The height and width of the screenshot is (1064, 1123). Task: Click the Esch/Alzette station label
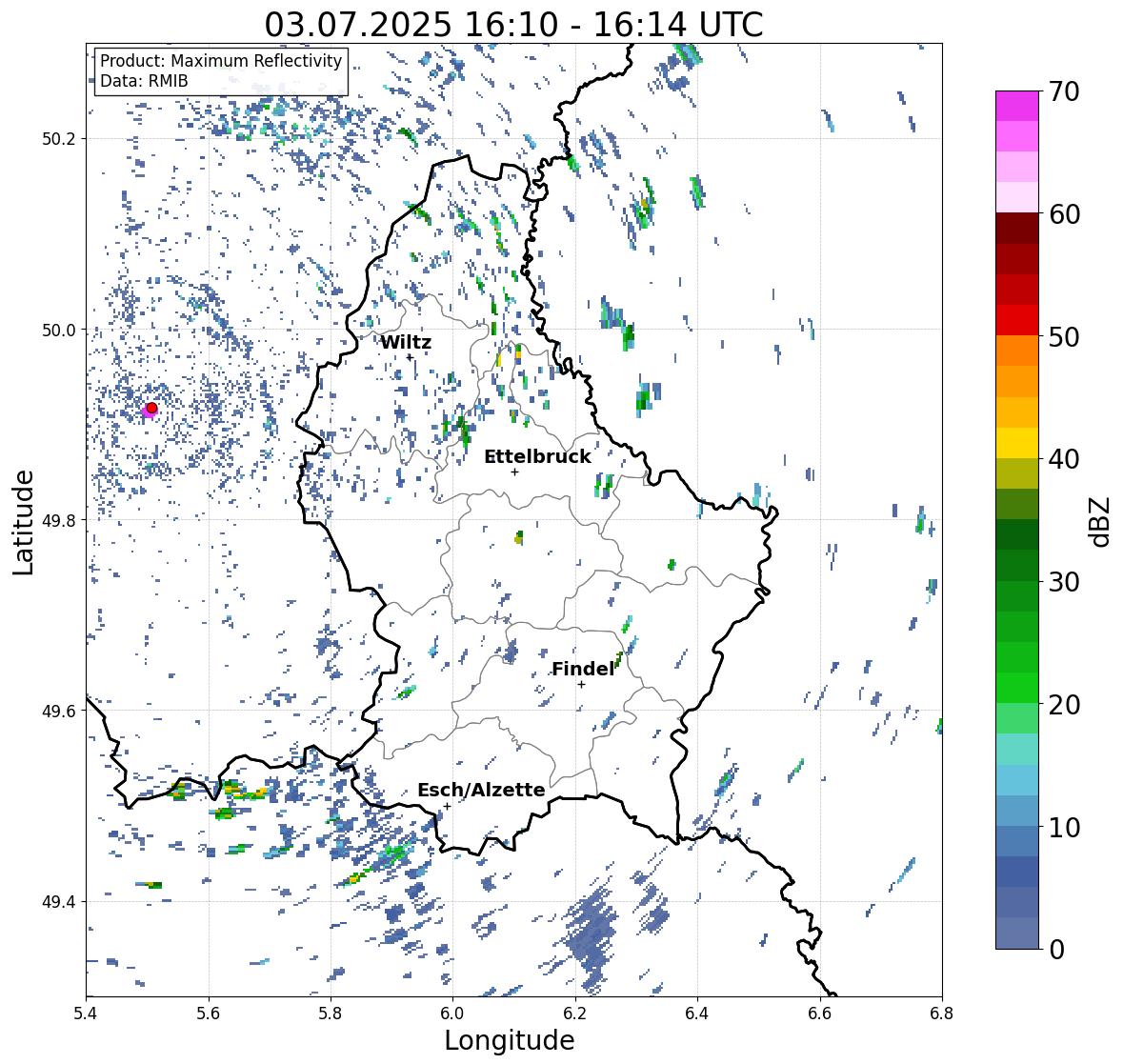tap(481, 790)
